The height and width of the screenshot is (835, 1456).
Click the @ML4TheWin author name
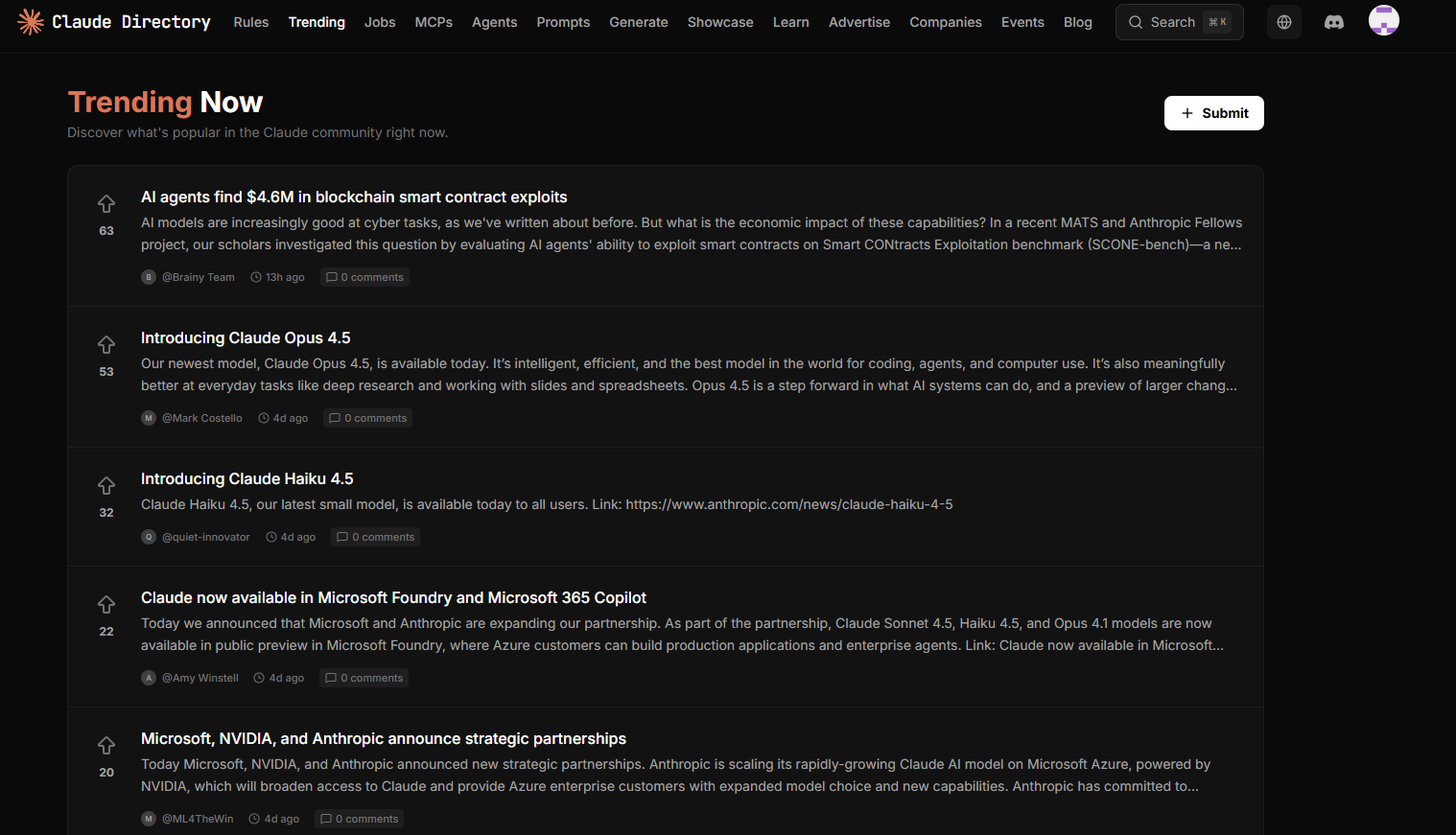pyautogui.click(x=198, y=819)
